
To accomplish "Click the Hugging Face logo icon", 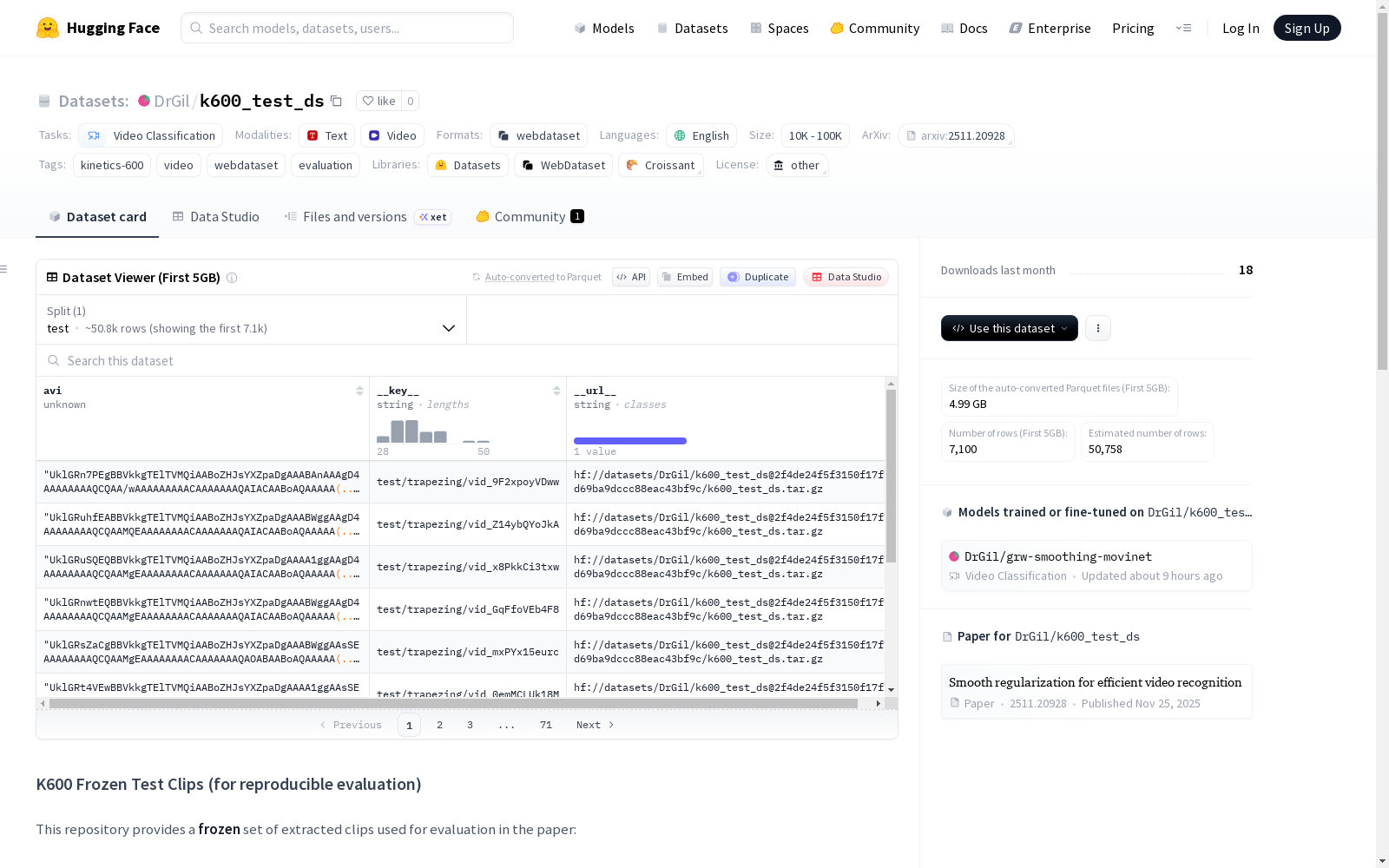I will coord(48,28).
